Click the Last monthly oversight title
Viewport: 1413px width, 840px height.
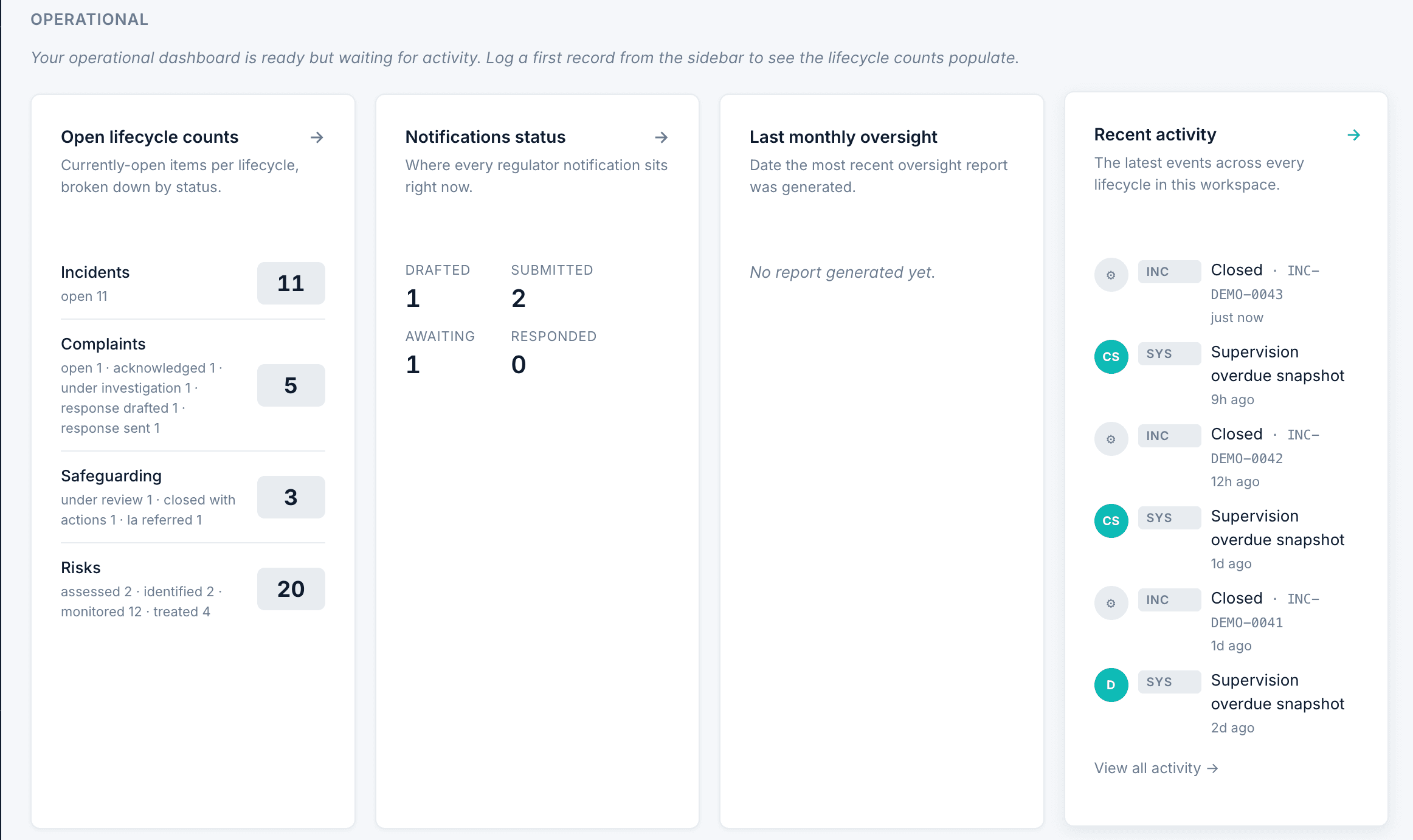click(x=843, y=137)
